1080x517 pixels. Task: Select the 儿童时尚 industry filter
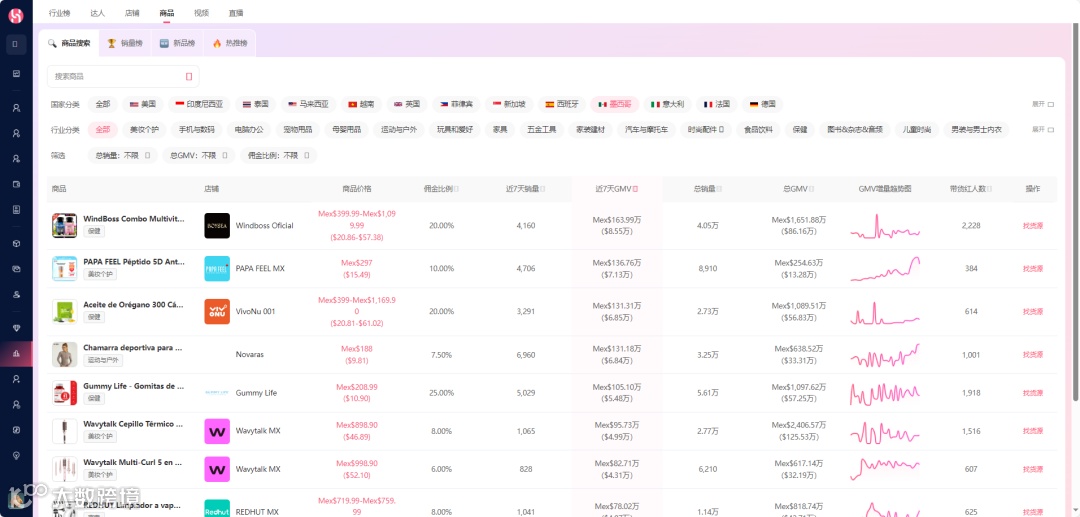tap(916, 129)
